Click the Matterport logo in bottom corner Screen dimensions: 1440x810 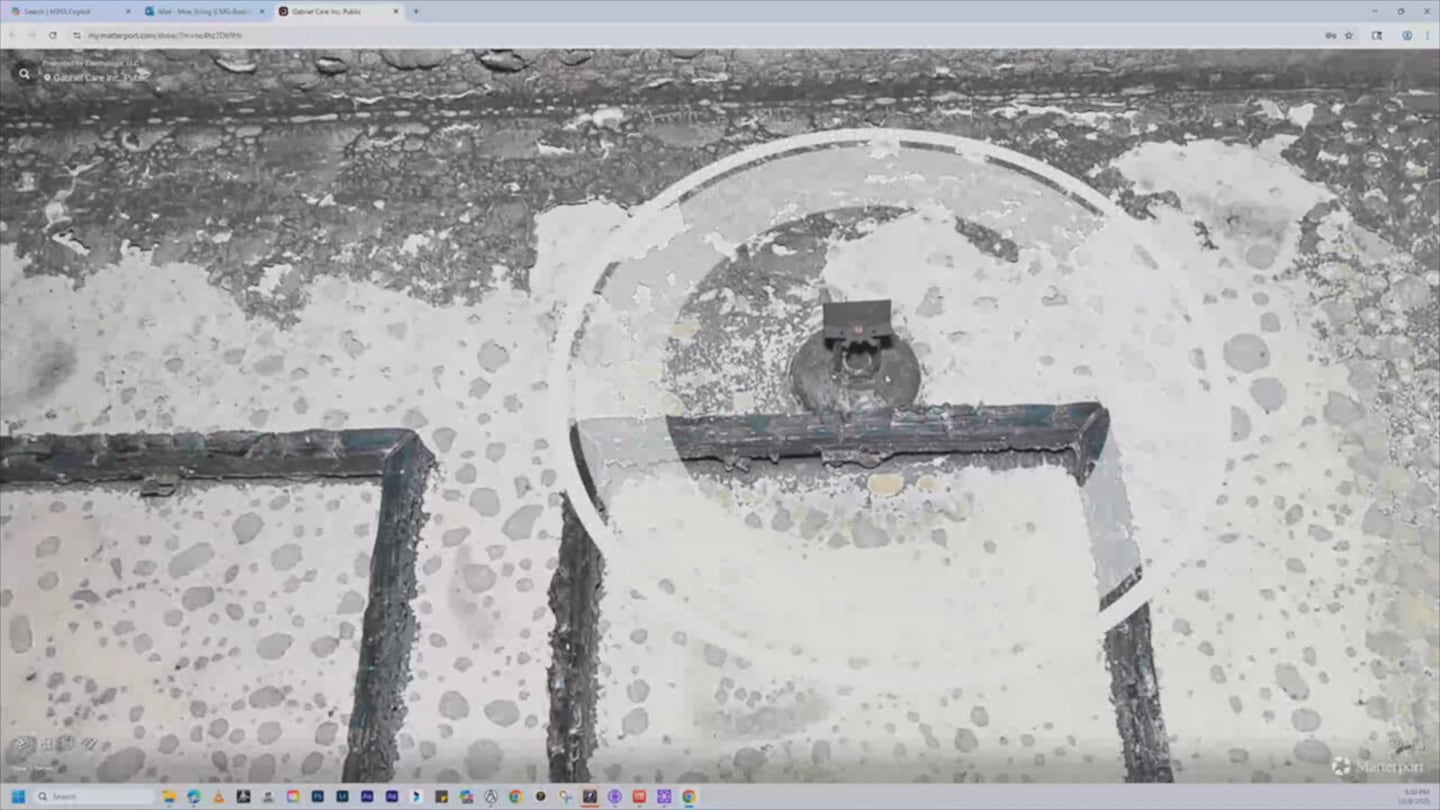(1378, 767)
